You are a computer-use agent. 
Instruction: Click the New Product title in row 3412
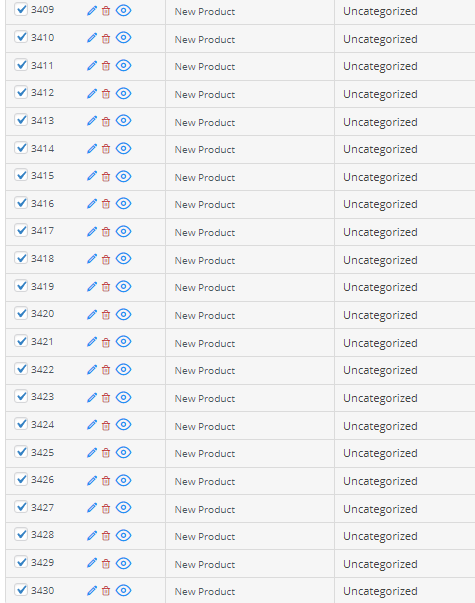tap(205, 95)
